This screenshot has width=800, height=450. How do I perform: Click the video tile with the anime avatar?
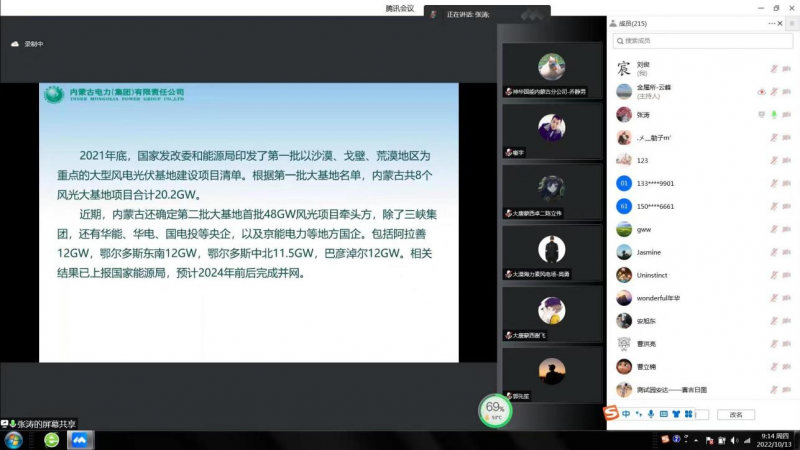pyautogui.click(x=552, y=191)
